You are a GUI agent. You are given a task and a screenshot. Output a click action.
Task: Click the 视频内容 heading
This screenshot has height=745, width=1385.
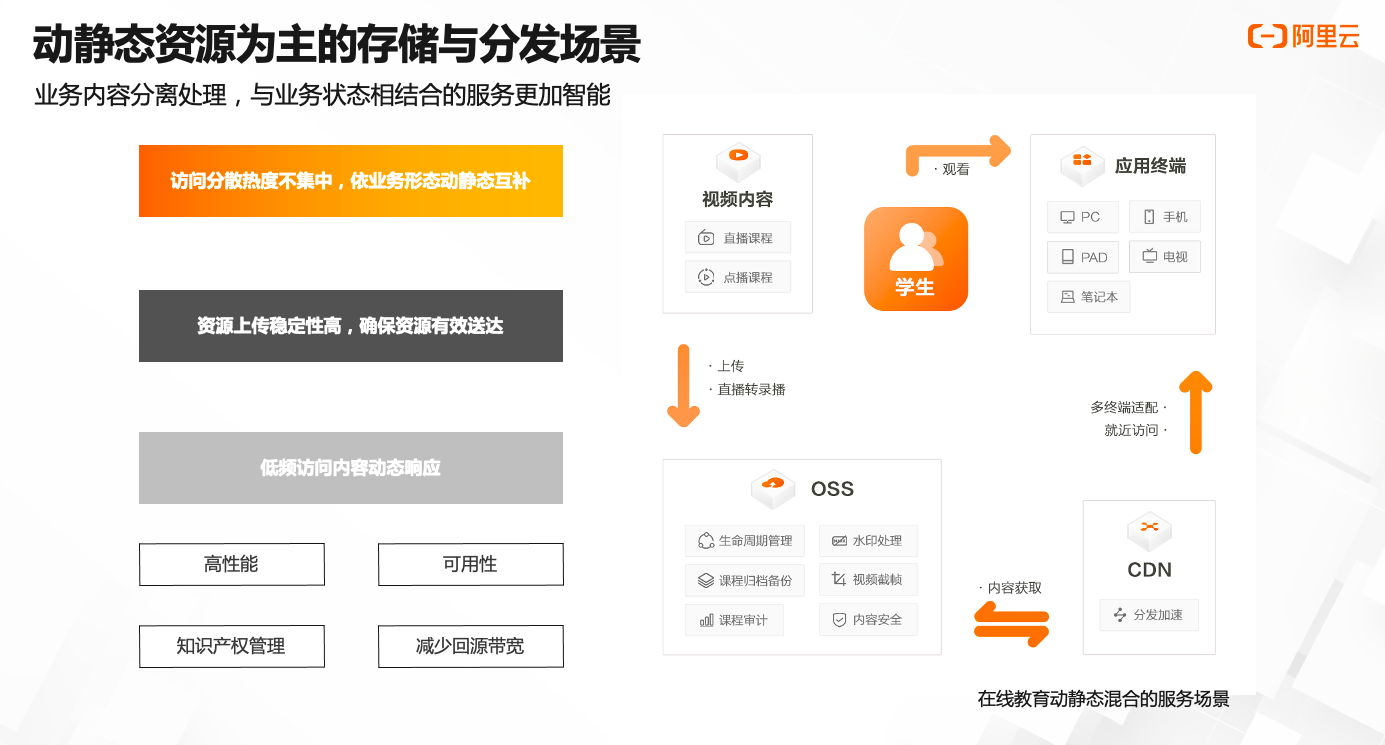click(738, 199)
